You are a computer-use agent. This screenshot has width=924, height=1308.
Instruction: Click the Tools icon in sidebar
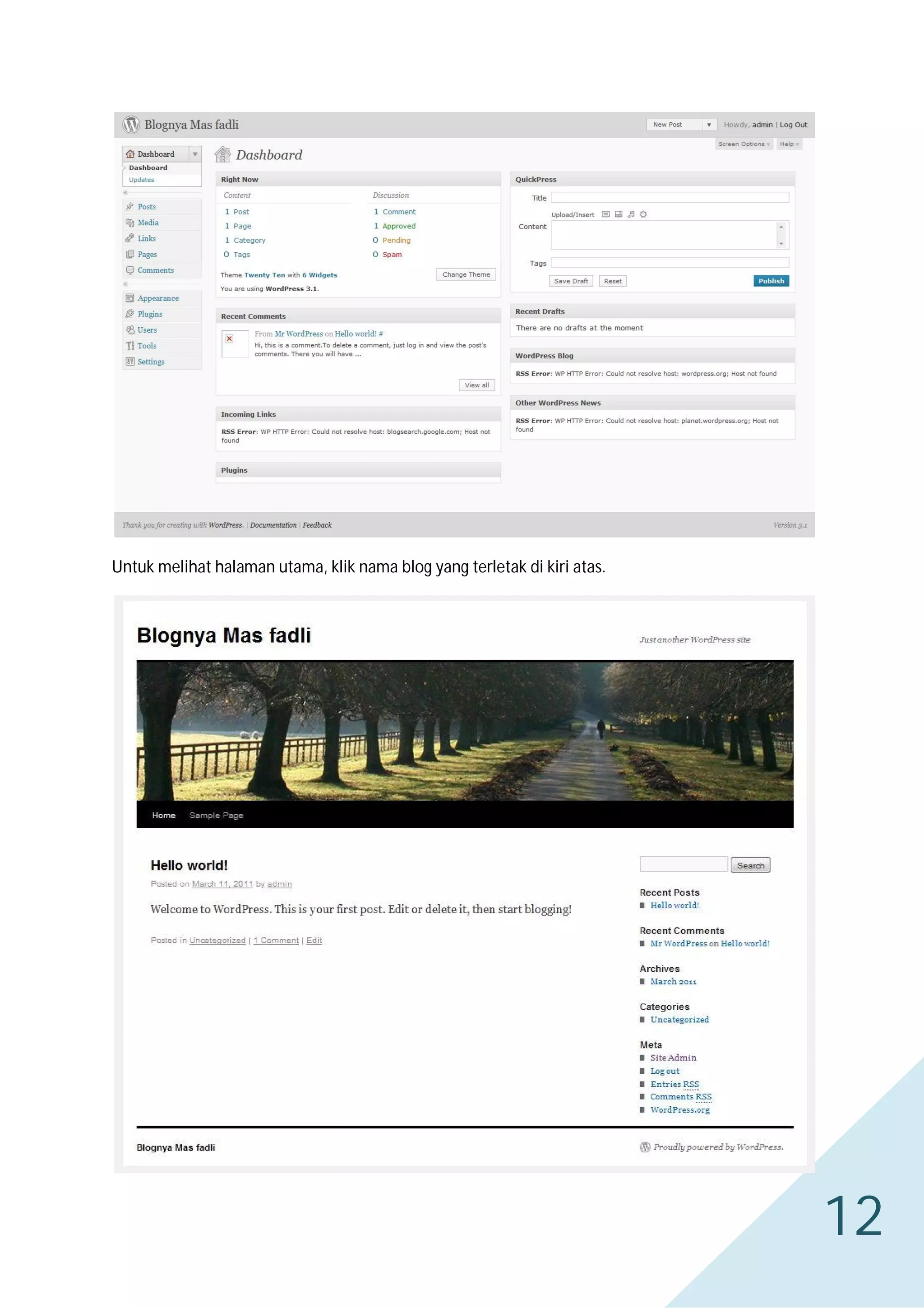(130, 346)
